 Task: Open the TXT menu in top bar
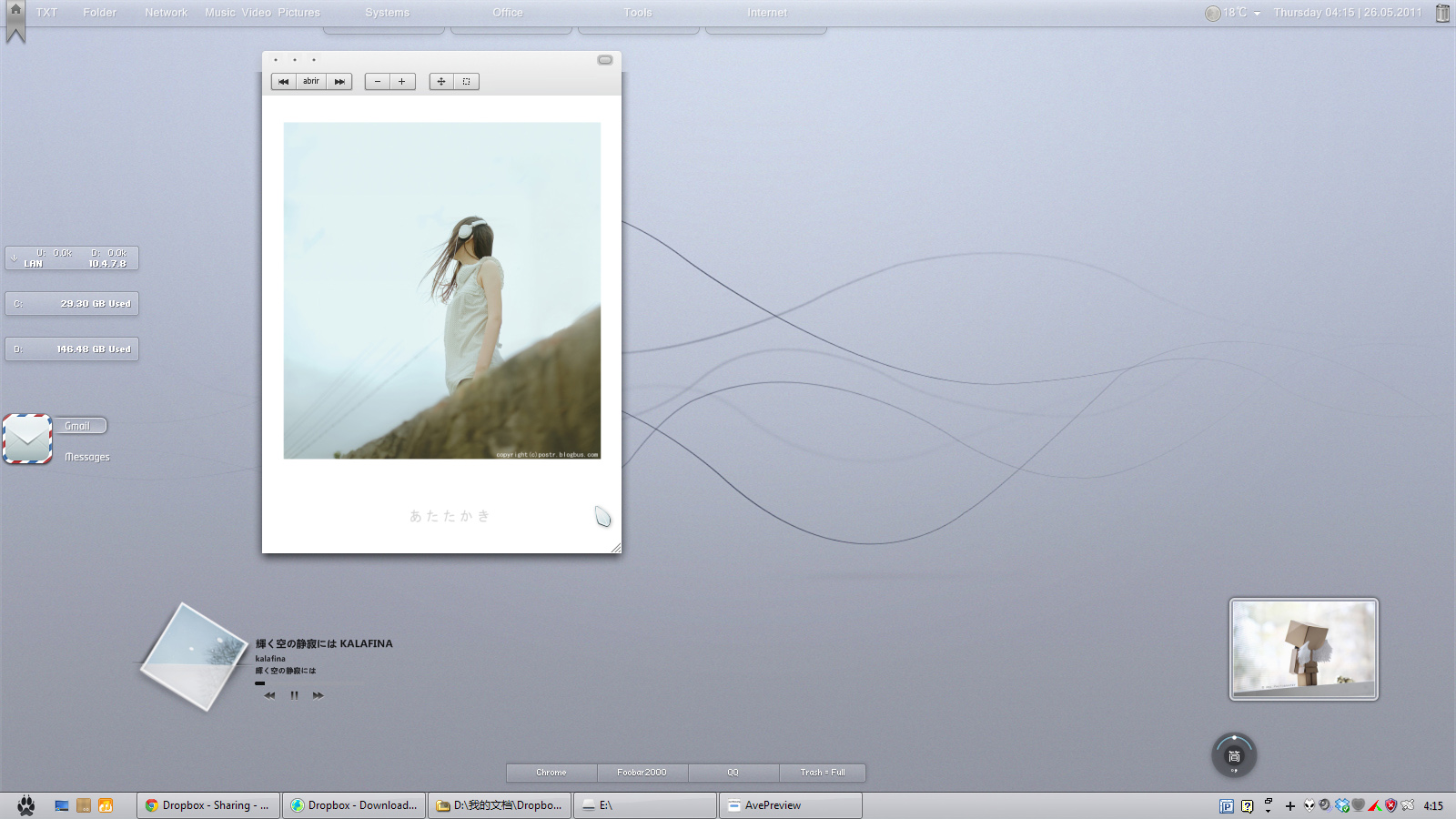(x=46, y=13)
